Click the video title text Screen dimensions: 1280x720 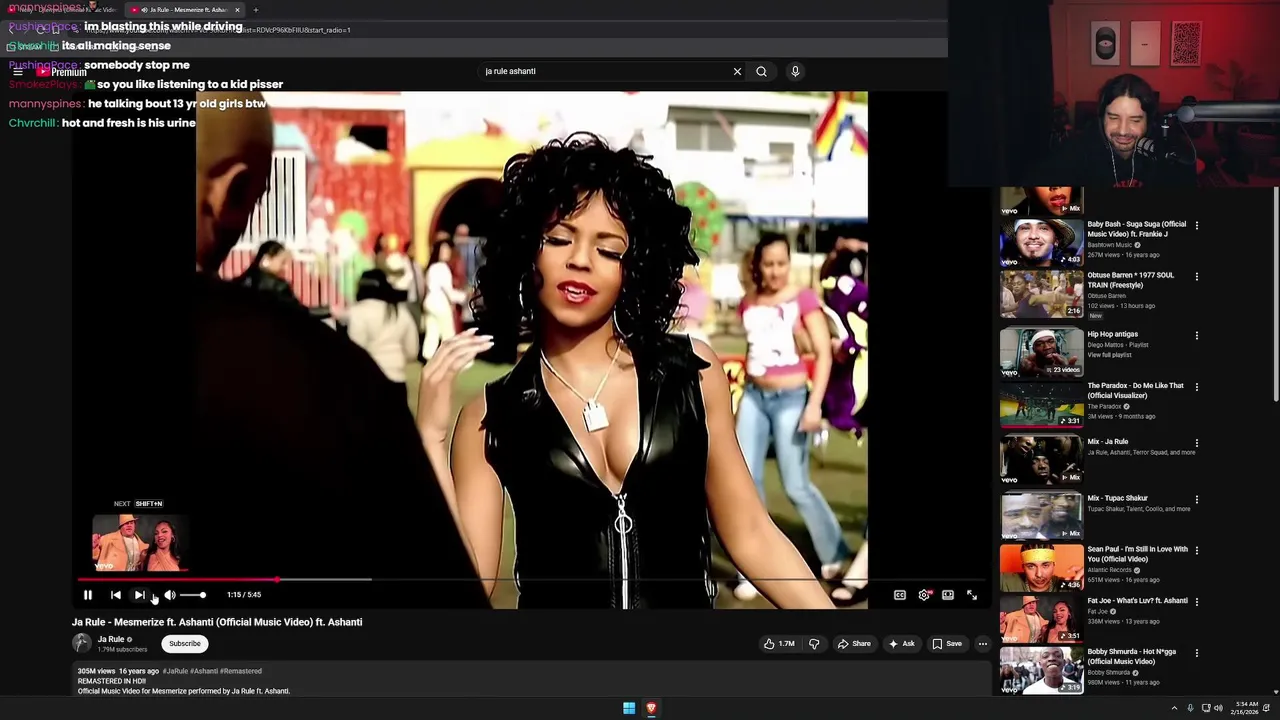[217, 622]
